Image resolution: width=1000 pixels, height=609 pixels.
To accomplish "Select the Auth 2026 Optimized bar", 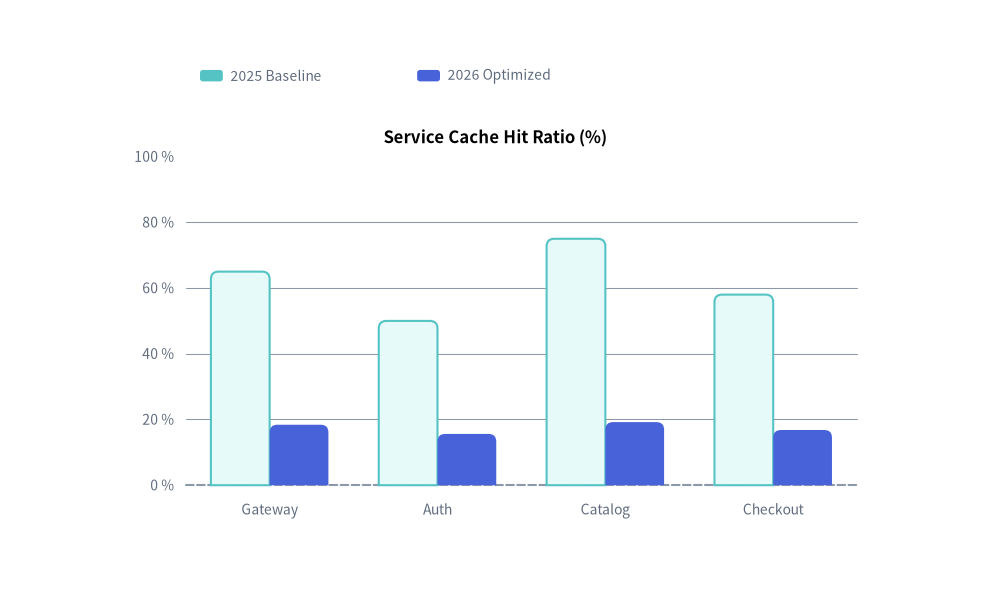I will (467, 460).
